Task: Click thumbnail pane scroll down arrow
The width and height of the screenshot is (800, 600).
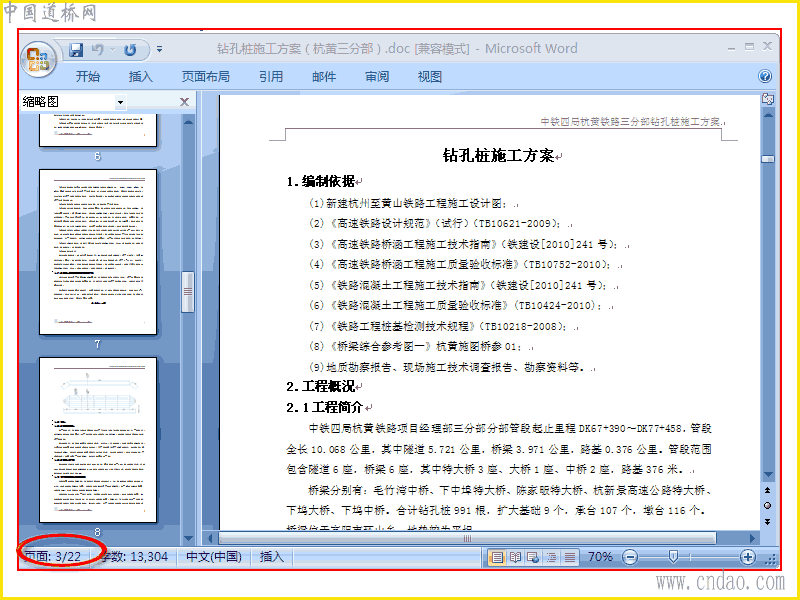Action: coord(188,538)
